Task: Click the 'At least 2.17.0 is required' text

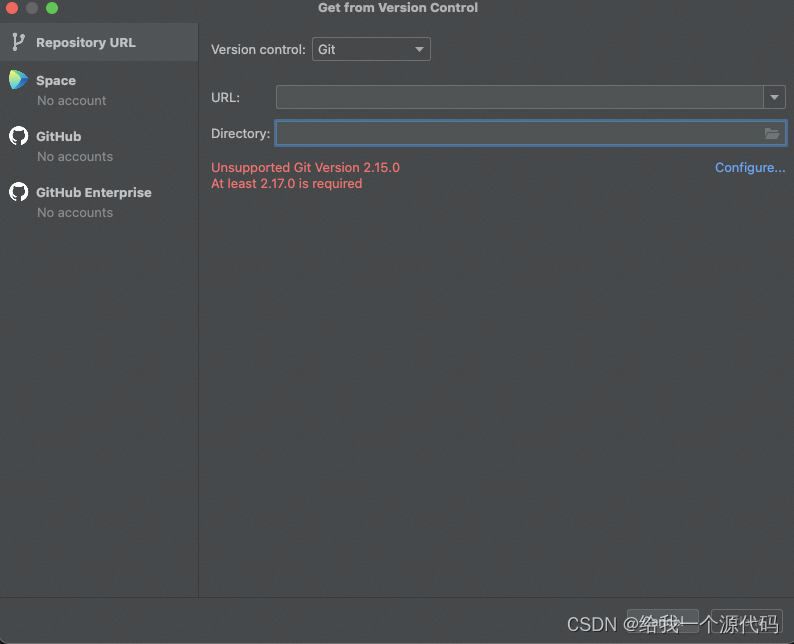Action: 287,183
